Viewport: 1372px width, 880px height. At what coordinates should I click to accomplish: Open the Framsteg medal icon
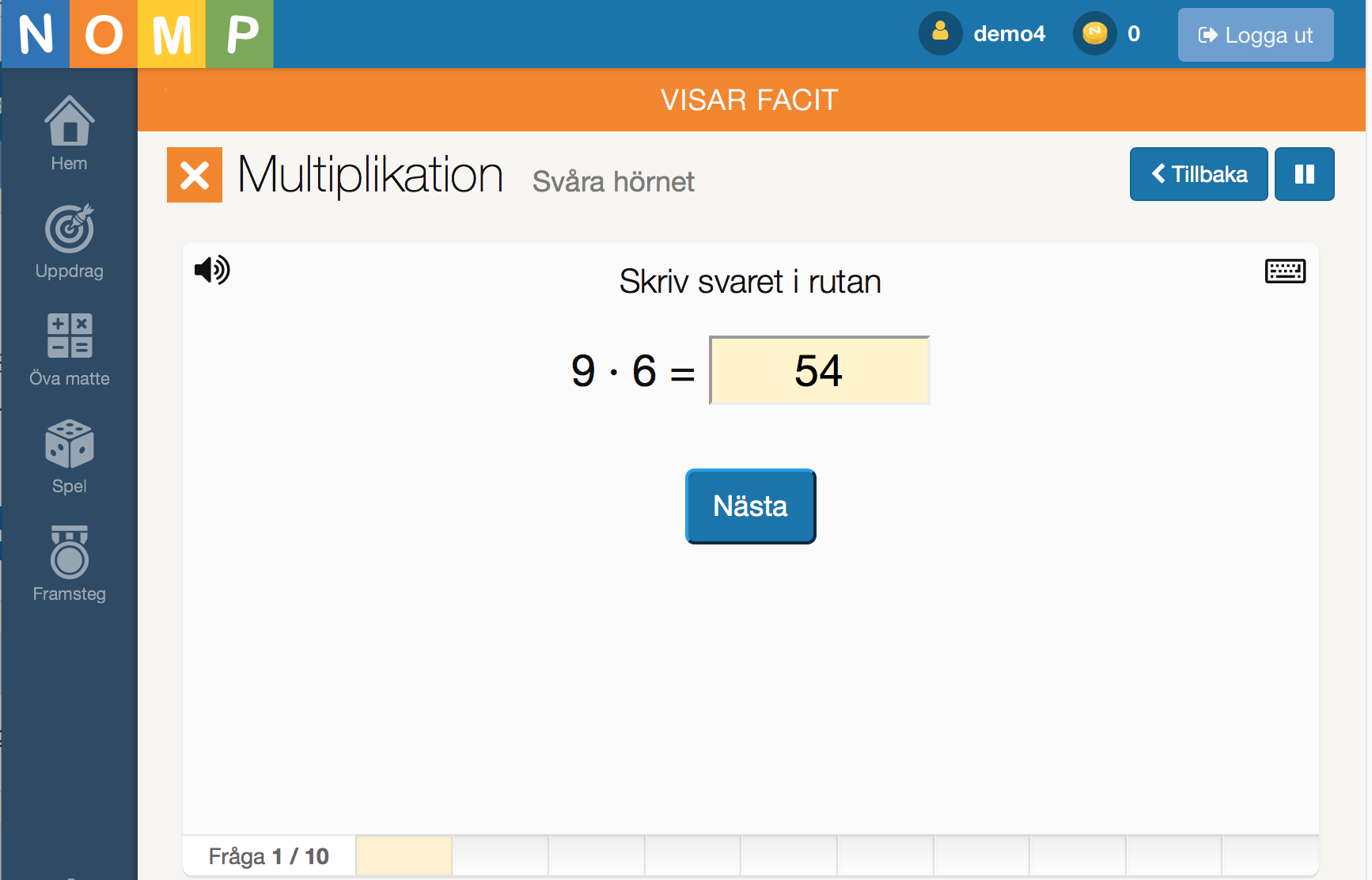(70, 552)
